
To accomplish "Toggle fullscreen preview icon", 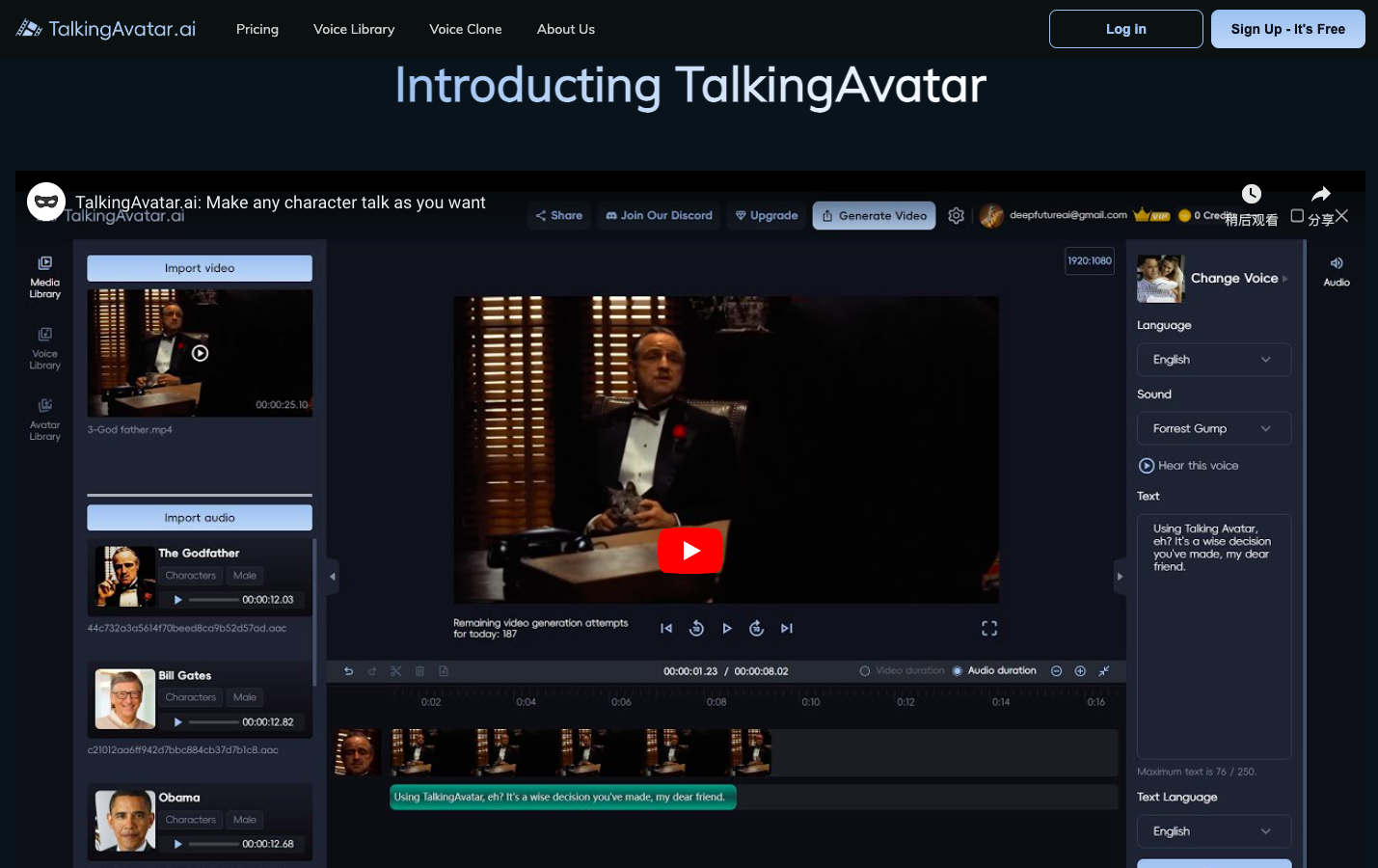I will click(x=989, y=628).
